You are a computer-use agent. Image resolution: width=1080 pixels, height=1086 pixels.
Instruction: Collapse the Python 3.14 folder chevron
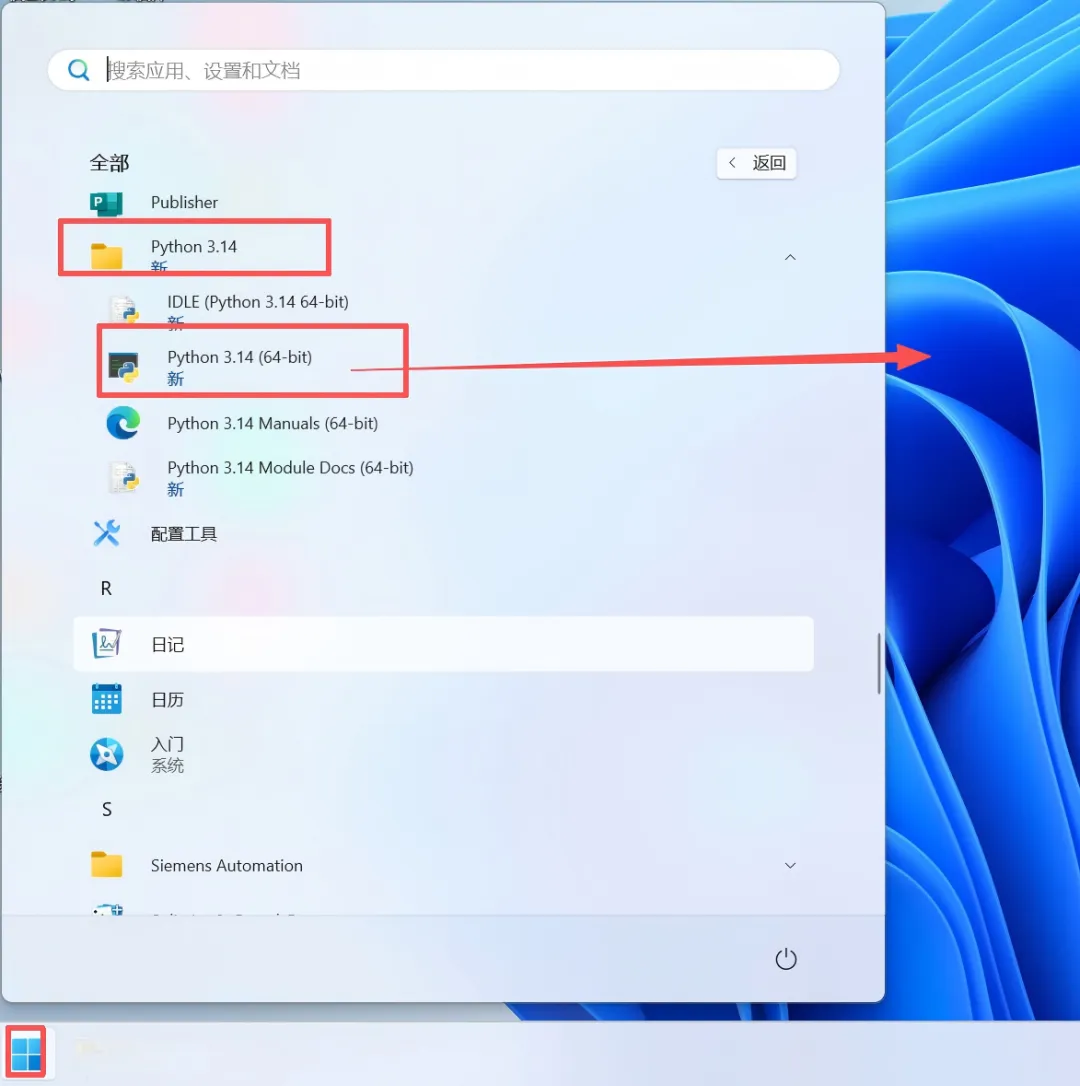[x=790, y=257]
